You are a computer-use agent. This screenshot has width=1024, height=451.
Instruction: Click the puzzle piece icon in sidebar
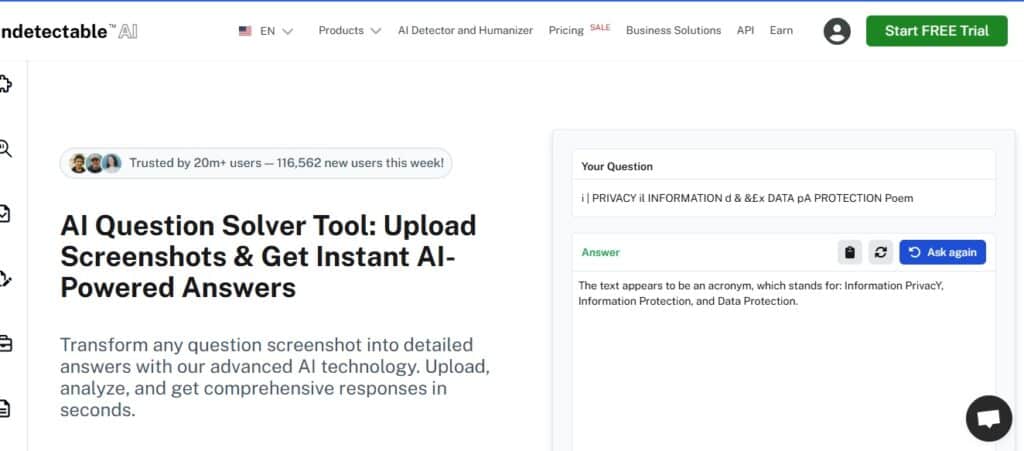click(5, 84)
